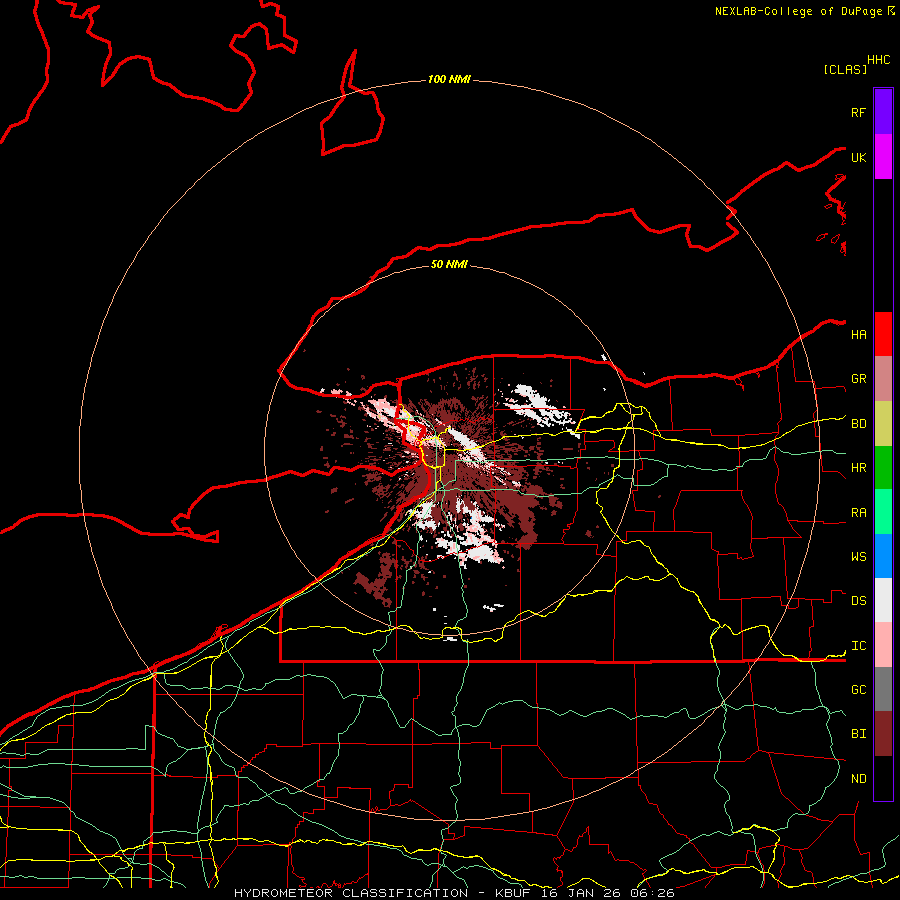Click the RF legend label

[x=858, y=112]
